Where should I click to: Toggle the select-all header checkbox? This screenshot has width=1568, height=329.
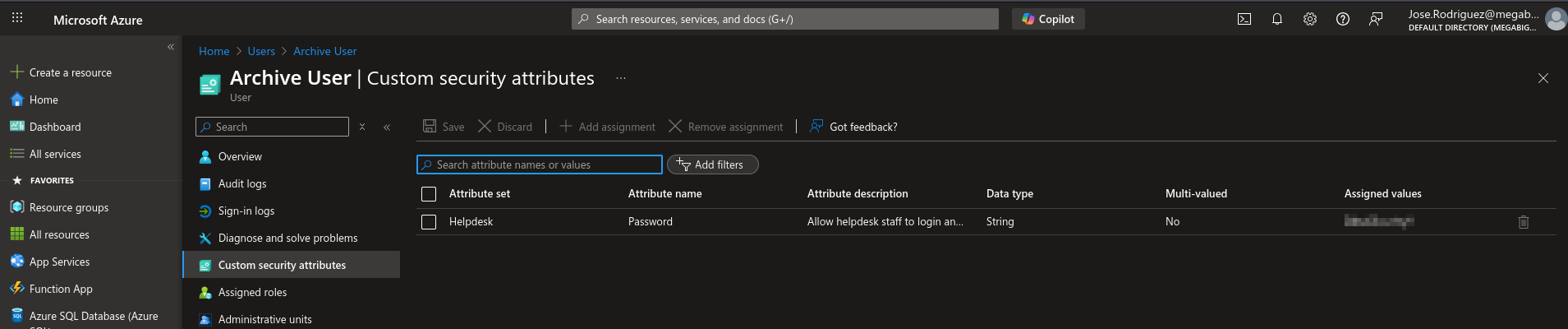429,194
